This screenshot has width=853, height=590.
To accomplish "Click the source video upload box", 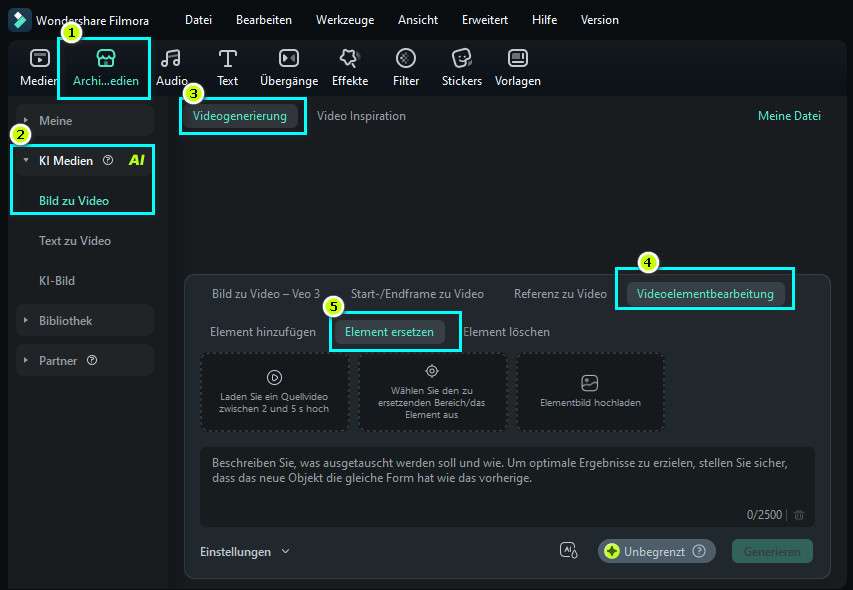I will pyautogui.click(x=274, y=392).
